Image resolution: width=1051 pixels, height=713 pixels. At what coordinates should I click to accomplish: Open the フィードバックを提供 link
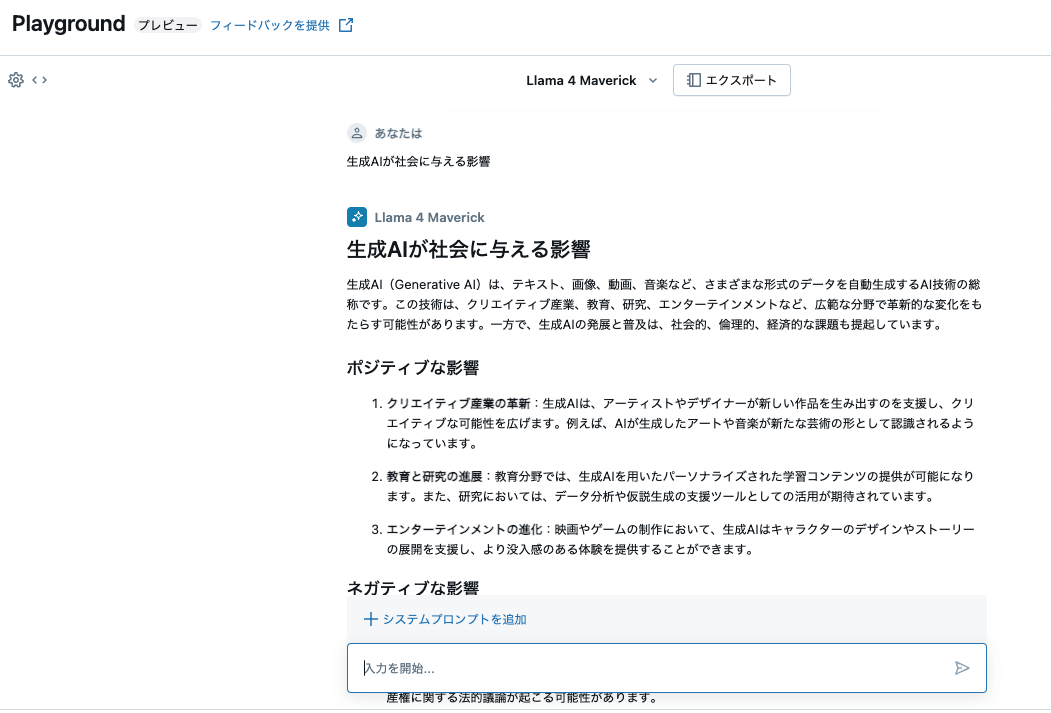[268, 23]
